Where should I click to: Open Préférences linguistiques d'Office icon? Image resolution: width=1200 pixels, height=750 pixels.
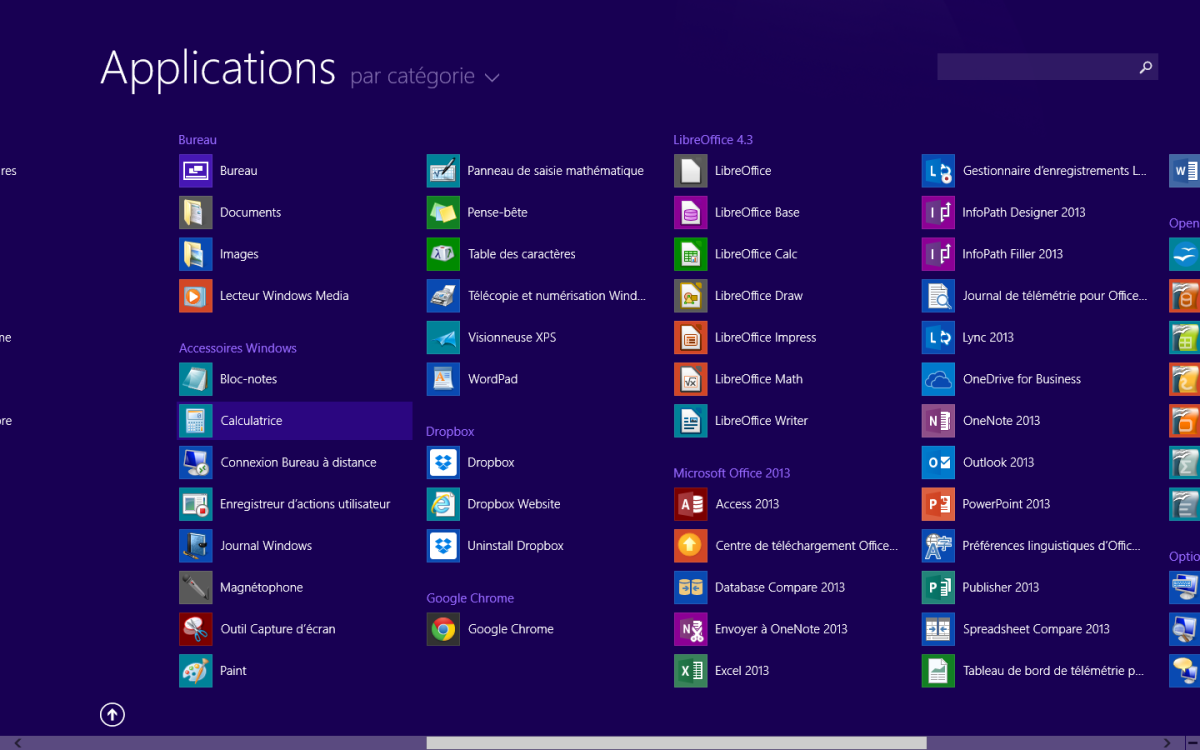pos(938,546)
